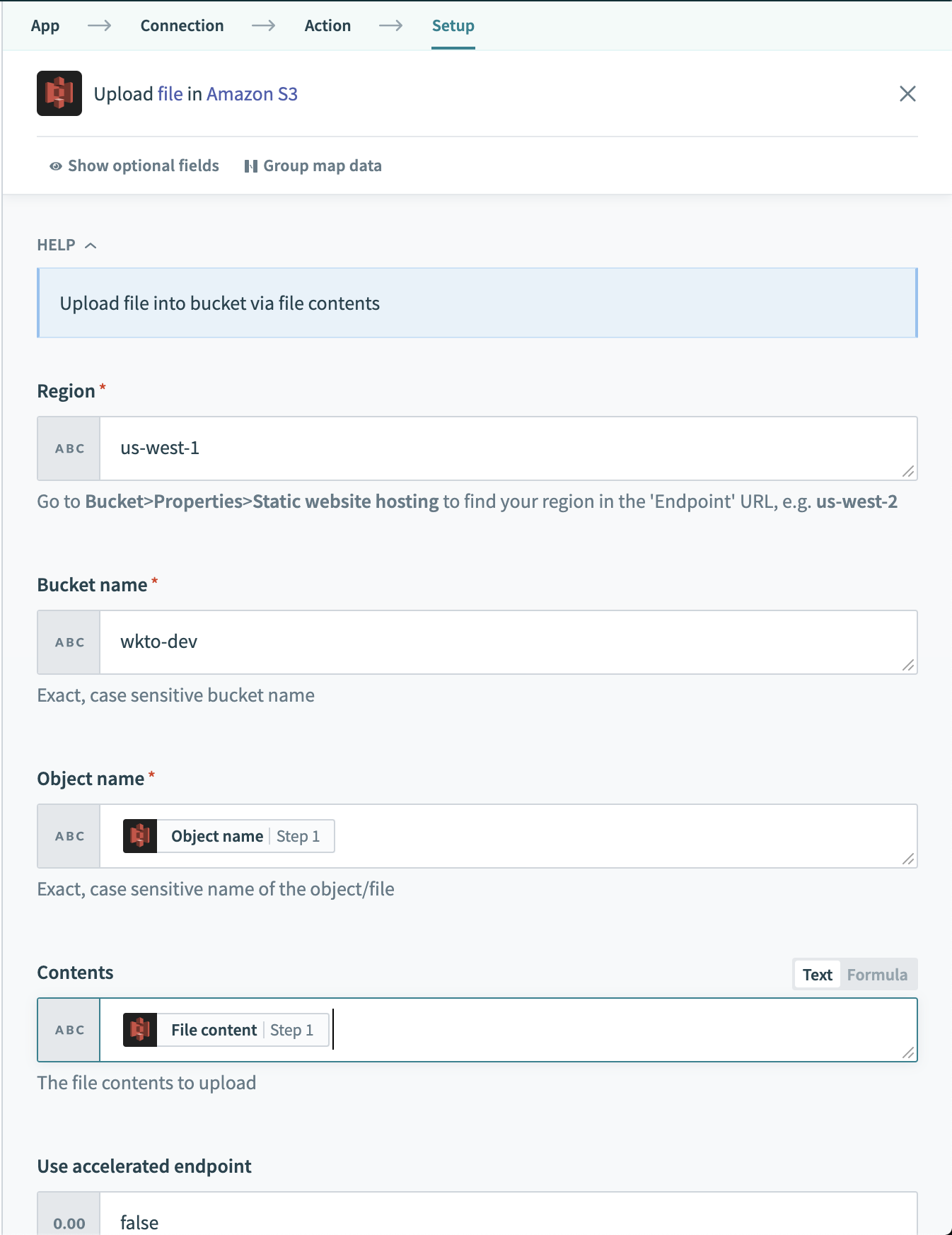Click the S3 icon inside the File content datapill

click(x=139, y=1030)
